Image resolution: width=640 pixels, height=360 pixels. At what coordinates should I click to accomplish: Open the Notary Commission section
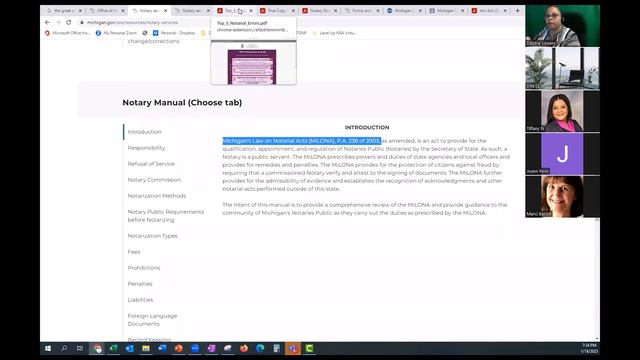tap(154, 180)
